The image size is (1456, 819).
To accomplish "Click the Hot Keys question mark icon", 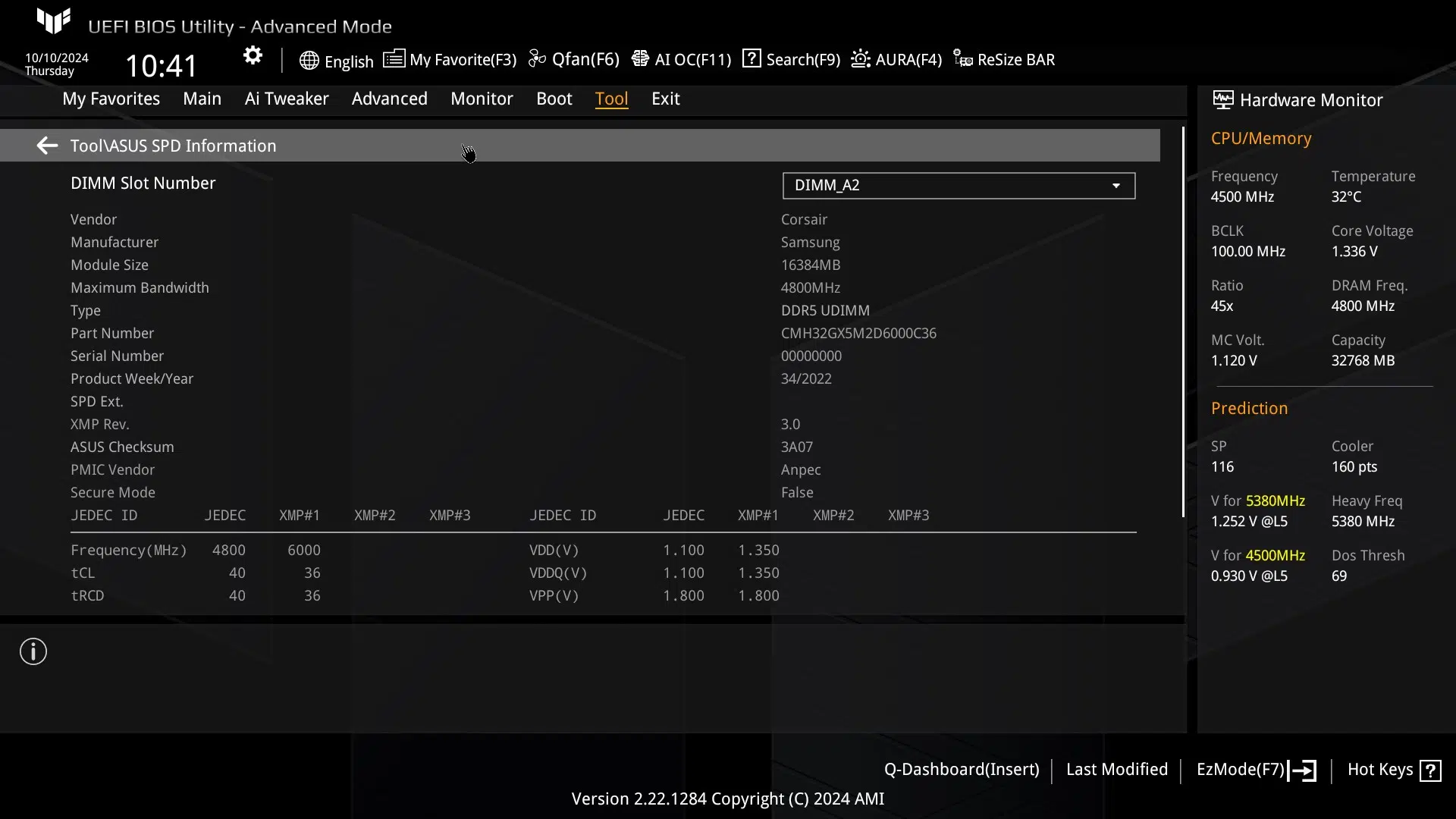I will coord(1430,770).
